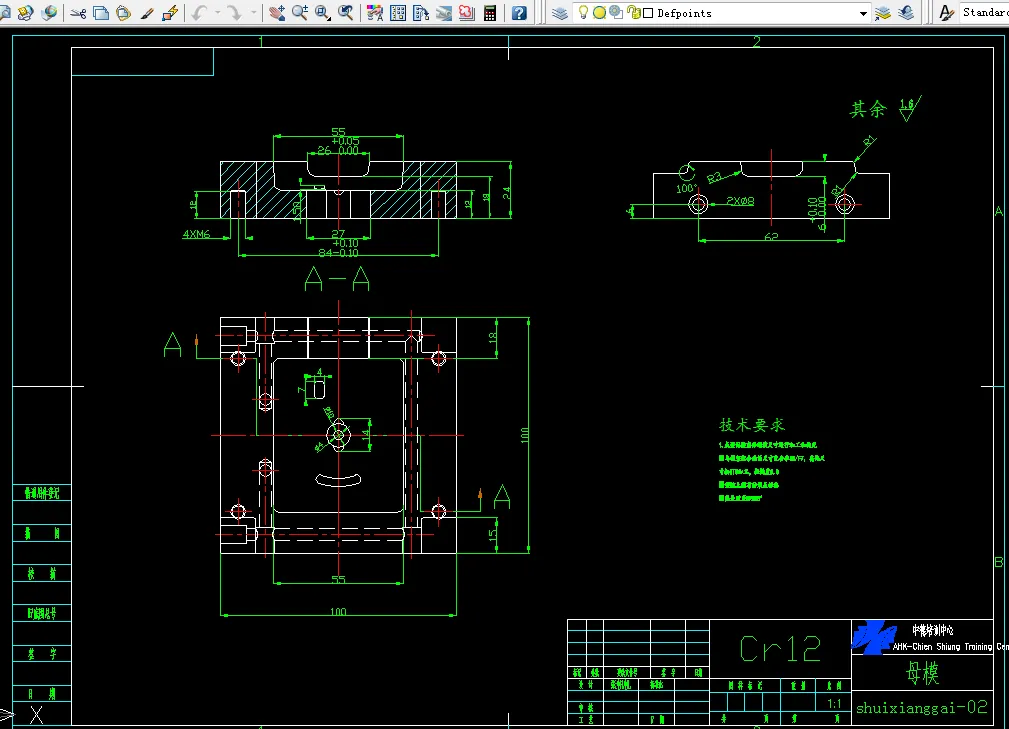Click the 84-0.10 dimension text
1009x729 pixels.
pyautogui.click(x=338, y=253)
